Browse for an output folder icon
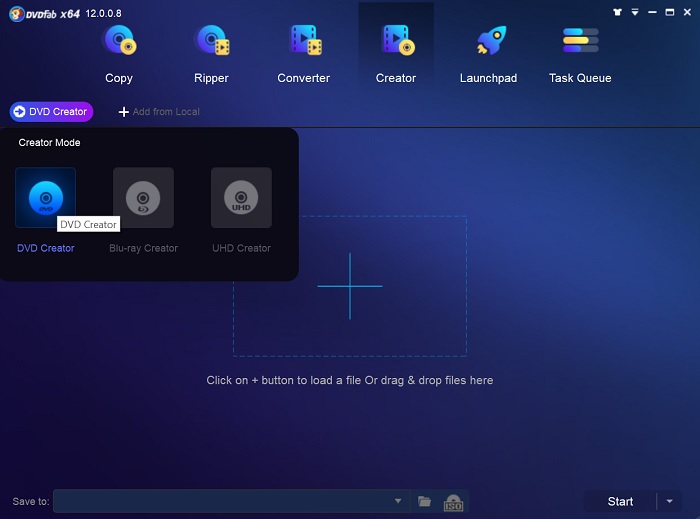The width and height of the screenshot is (700, 519). pyautogui.click(x=425, y=501)
